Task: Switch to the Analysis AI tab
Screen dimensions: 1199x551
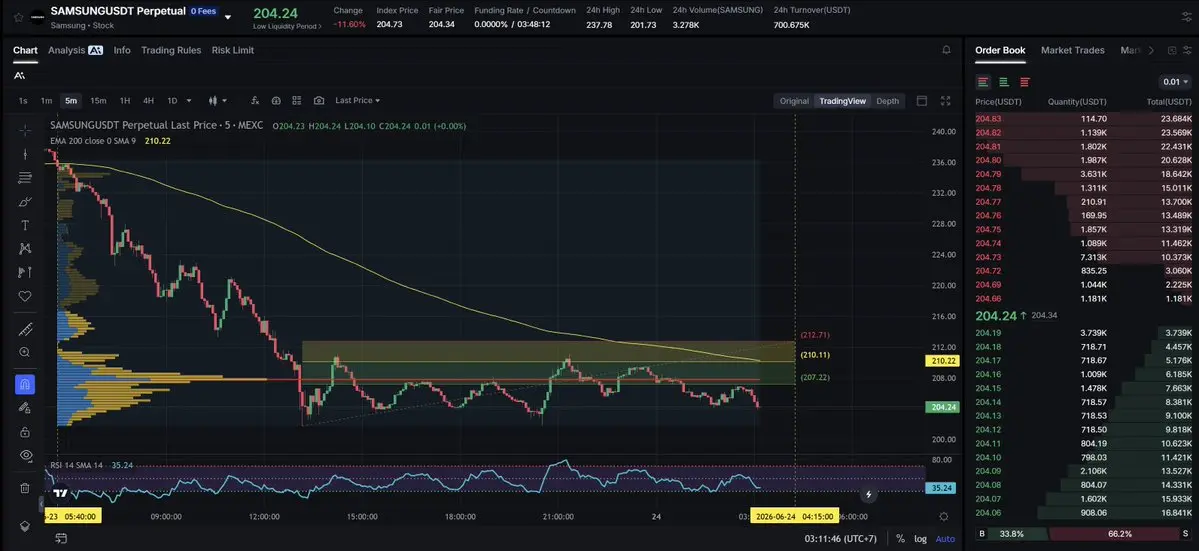Action: tap(75, 50)
